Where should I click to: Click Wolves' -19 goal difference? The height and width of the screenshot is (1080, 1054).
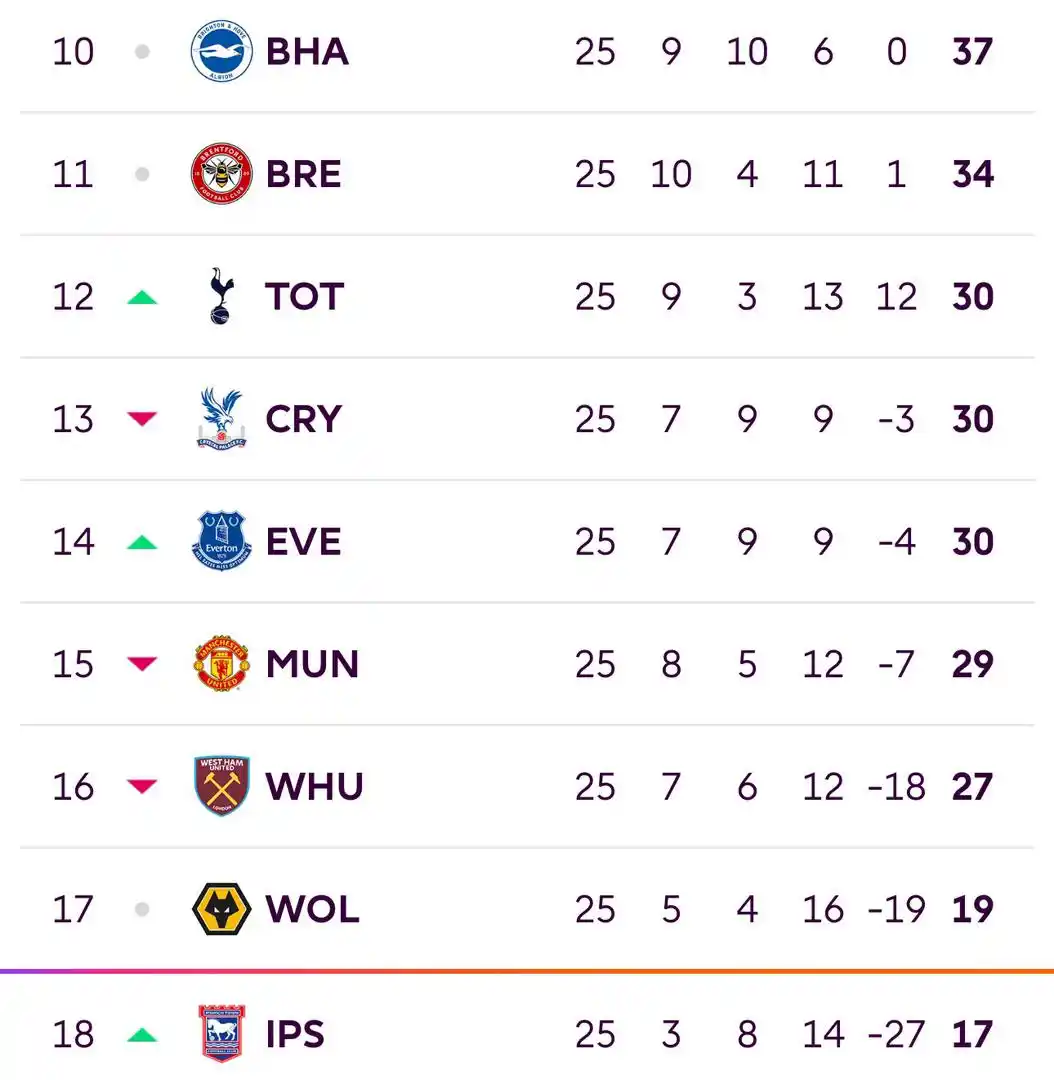click(896, 909)
